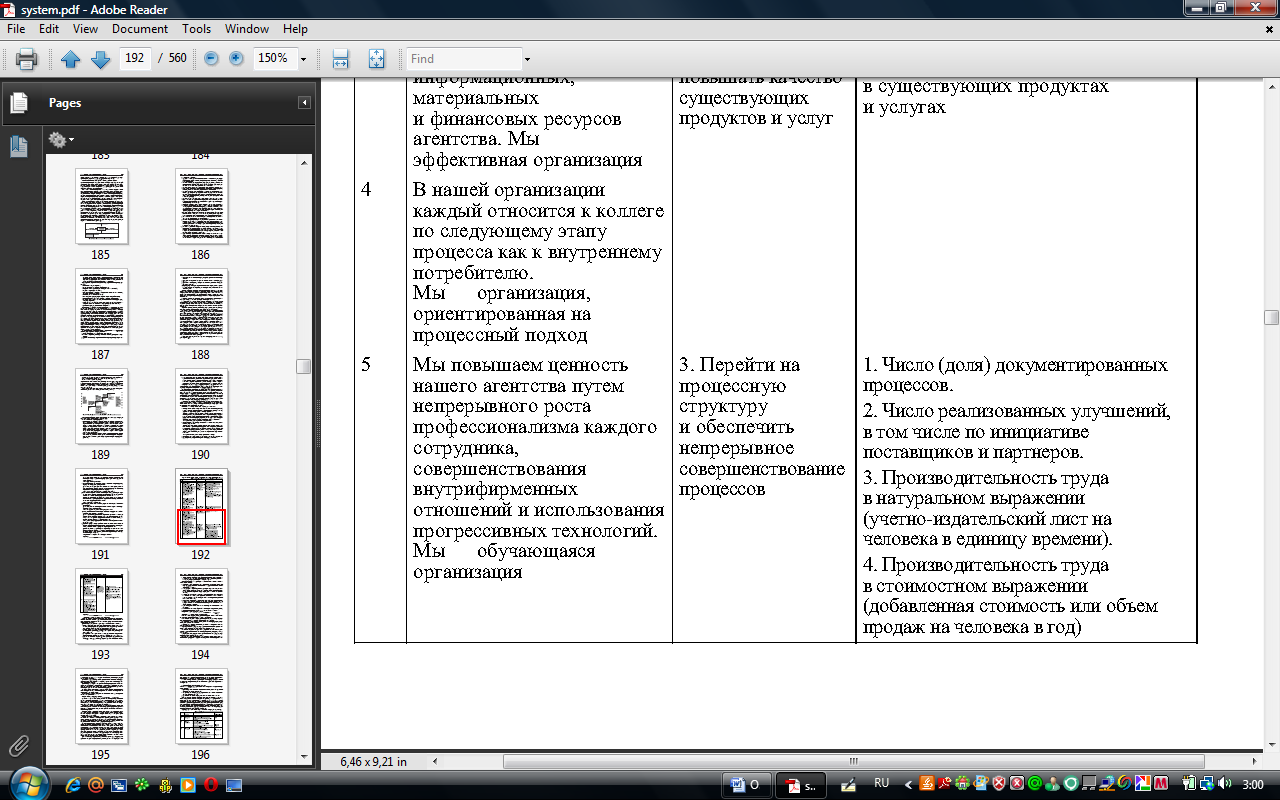This screenshot has height=800, width=1280.
Task: Open the Bookmarks panel icon
Action: point(18,146)
